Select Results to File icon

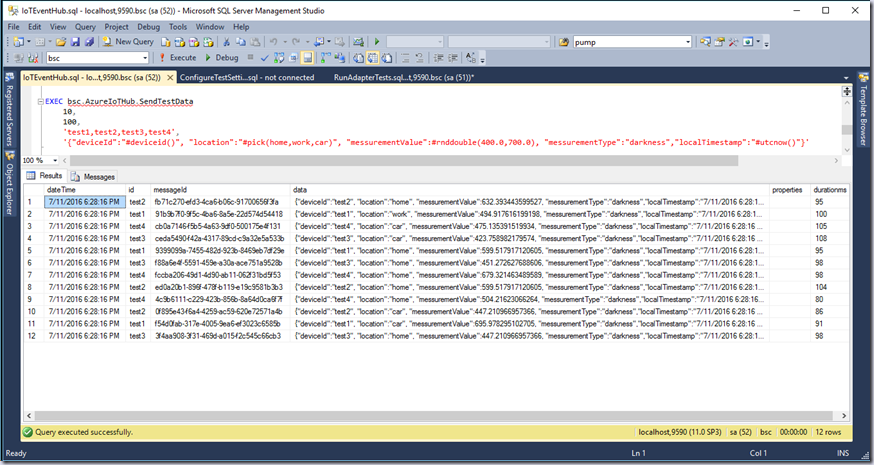coord(387,57)
